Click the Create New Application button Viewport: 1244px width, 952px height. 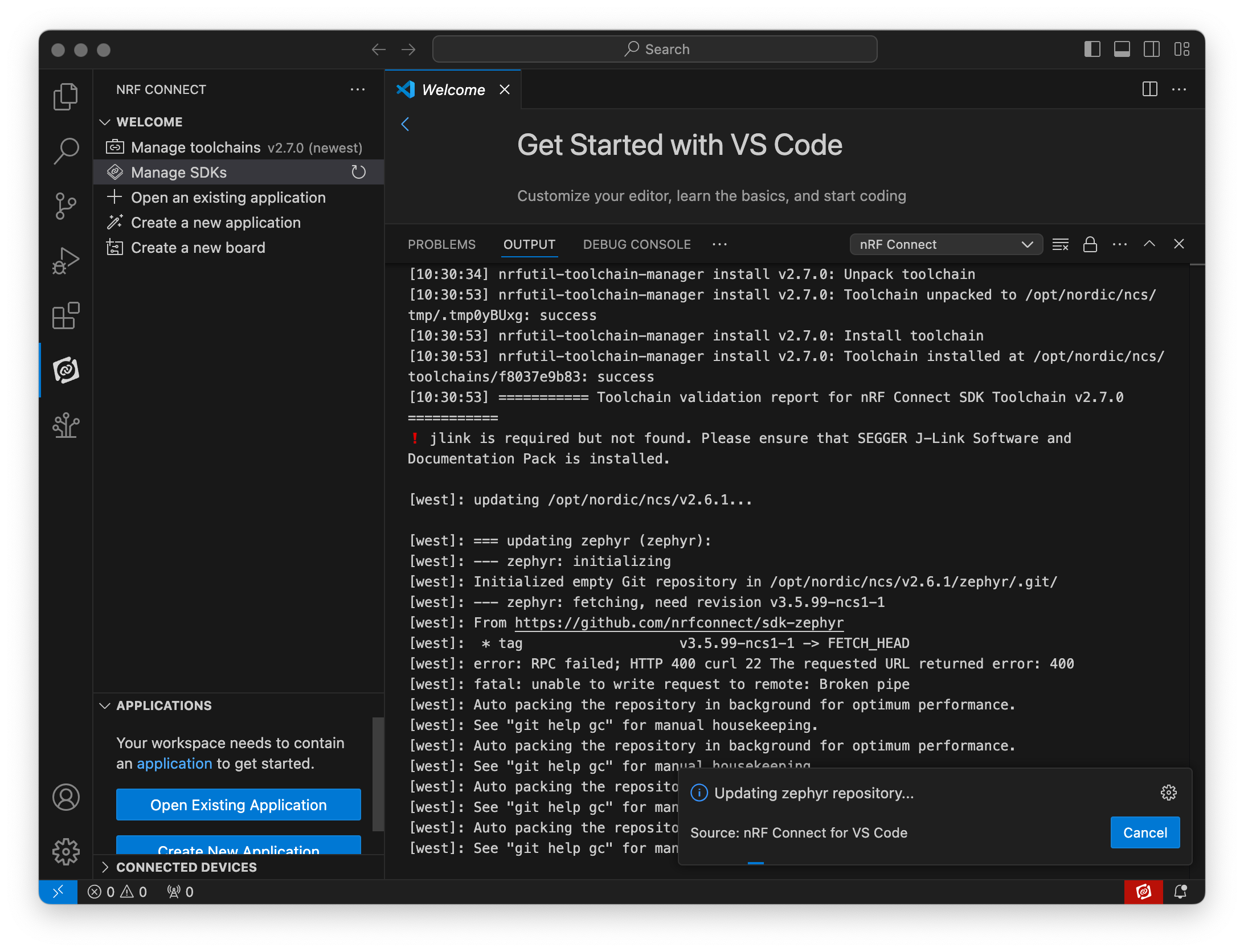point(239,846)
